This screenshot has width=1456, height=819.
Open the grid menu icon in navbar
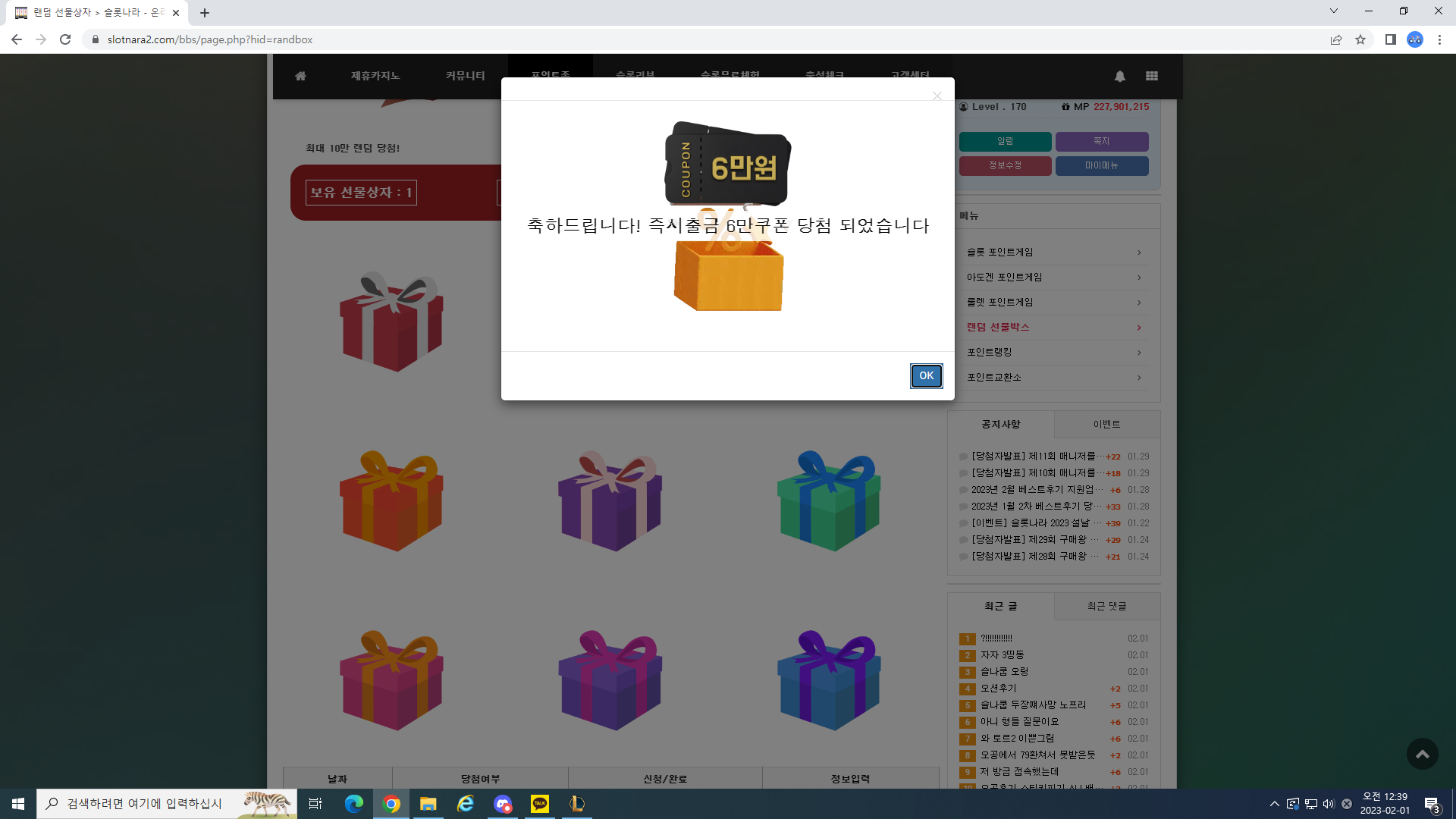[1152, 76]
